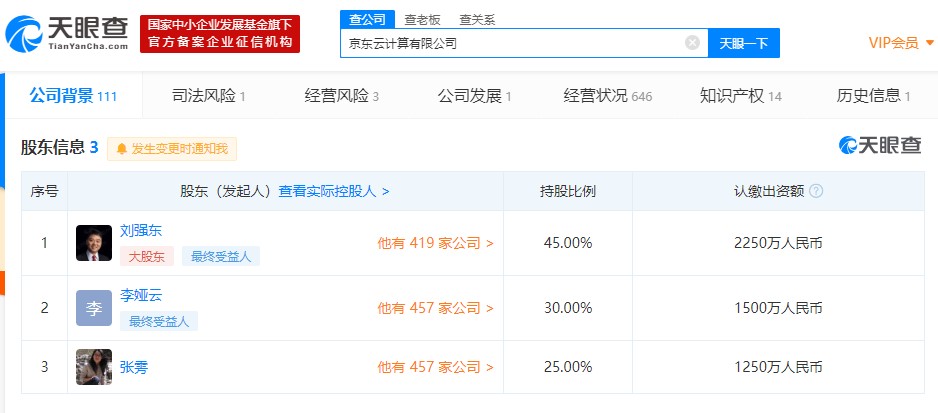Screen dimensions: 938x413
Task: Click the 天眼一下 search button
Action: [744, 43]
